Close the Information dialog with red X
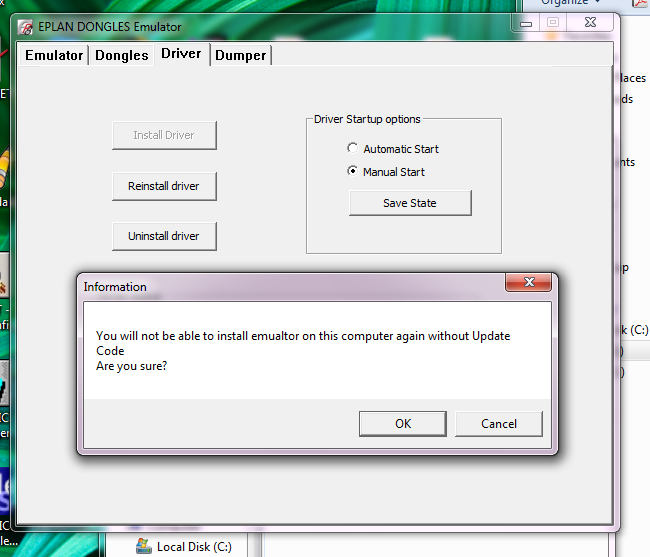The image size is (650, 557). (529, 282)
